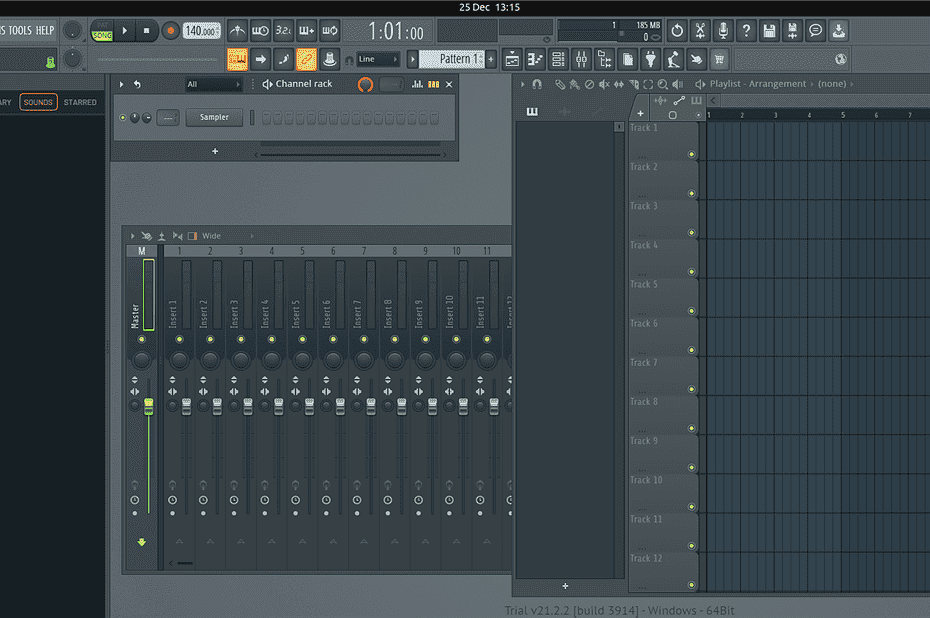The width and height of the screenshot is (930, 618).
Task: Switch between PAT and SONG mode
Action: [102, 31]
